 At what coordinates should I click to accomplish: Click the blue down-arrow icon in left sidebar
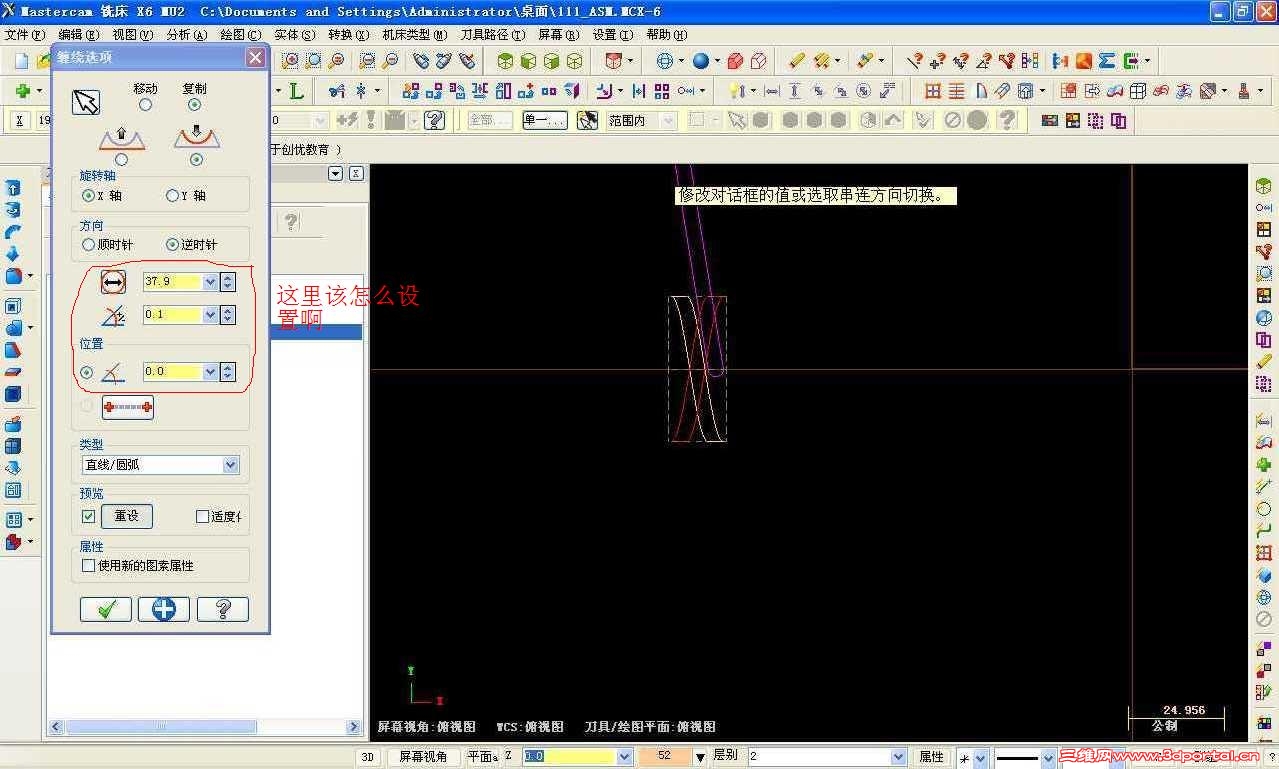tap(13, 254)
